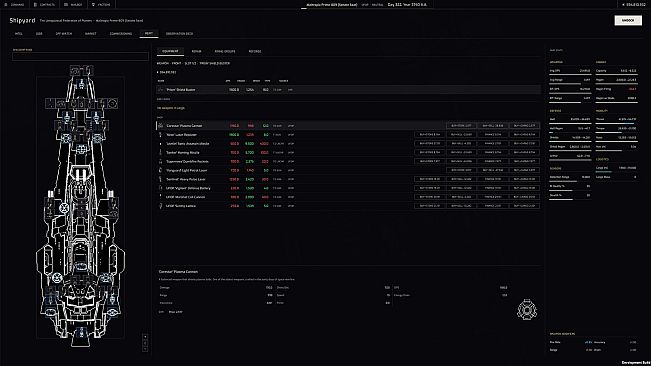Switch to the Intel shipyard tab

point(19,34)
